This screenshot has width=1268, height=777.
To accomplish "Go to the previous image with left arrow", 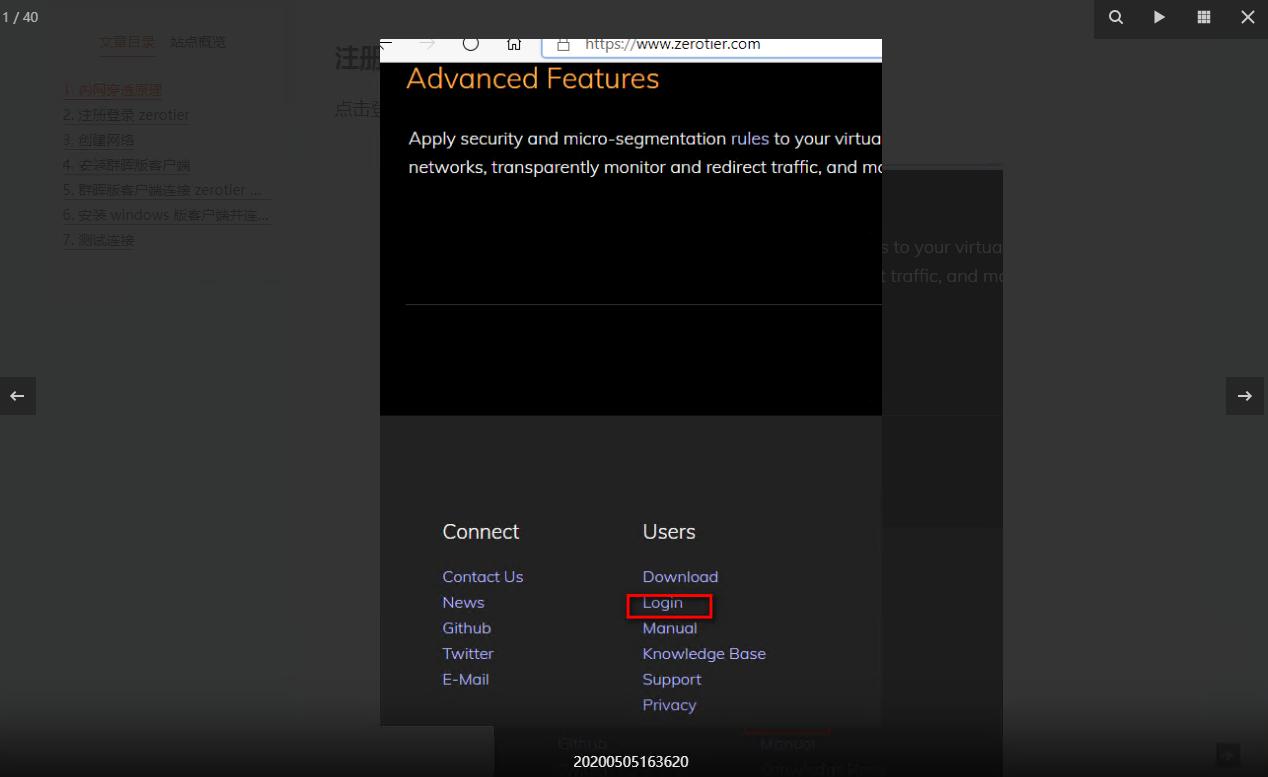I will (x=17, y=396).
